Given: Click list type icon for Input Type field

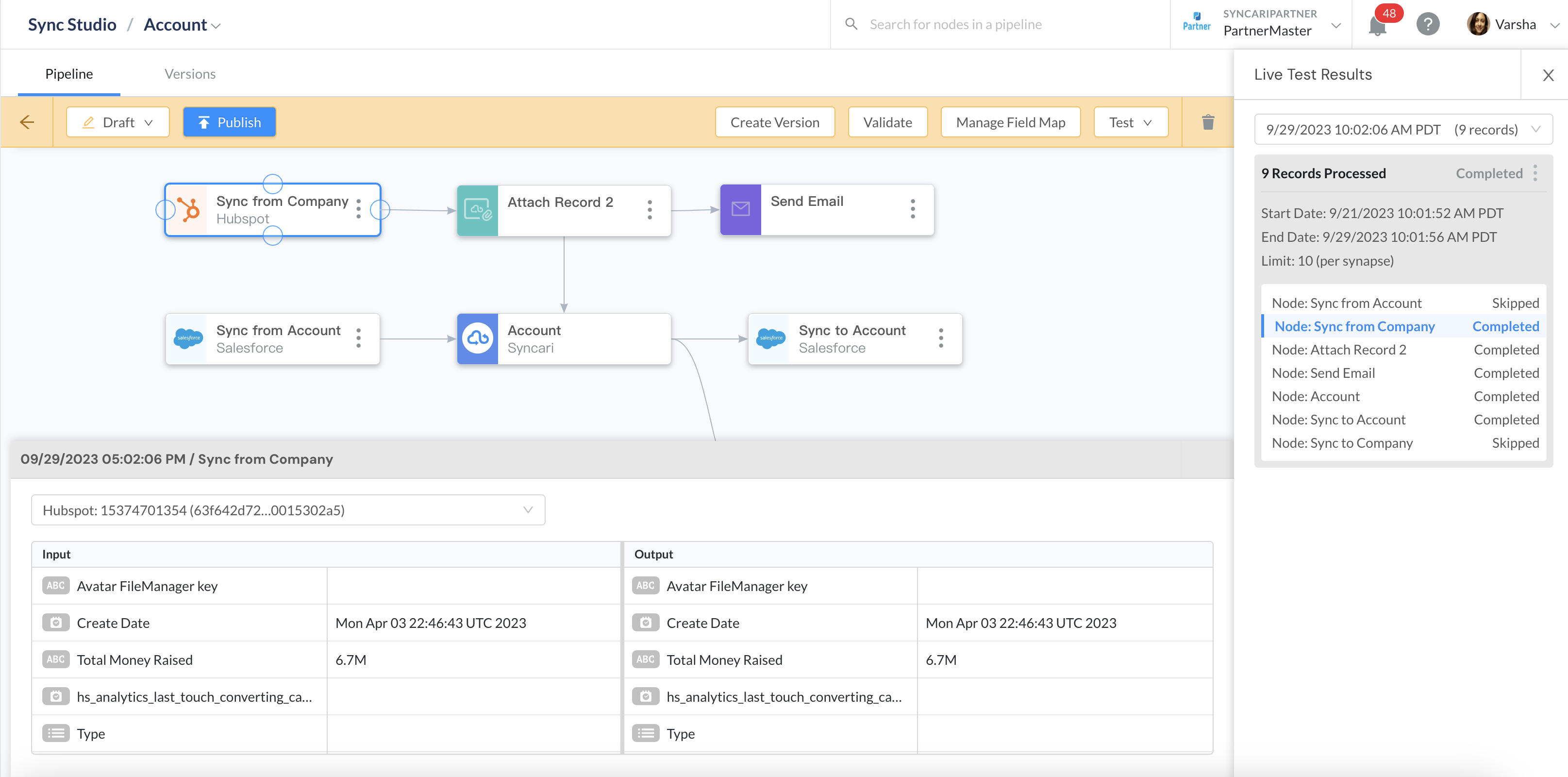Looking at the screenshot, I should [55, 733].
